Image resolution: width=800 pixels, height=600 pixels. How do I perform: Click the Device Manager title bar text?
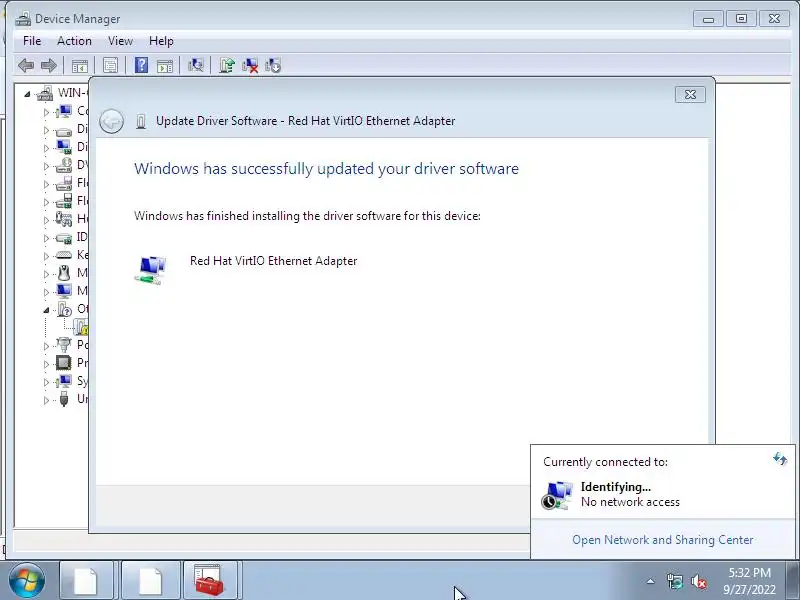pyautogui.click(x=78, y=19)
